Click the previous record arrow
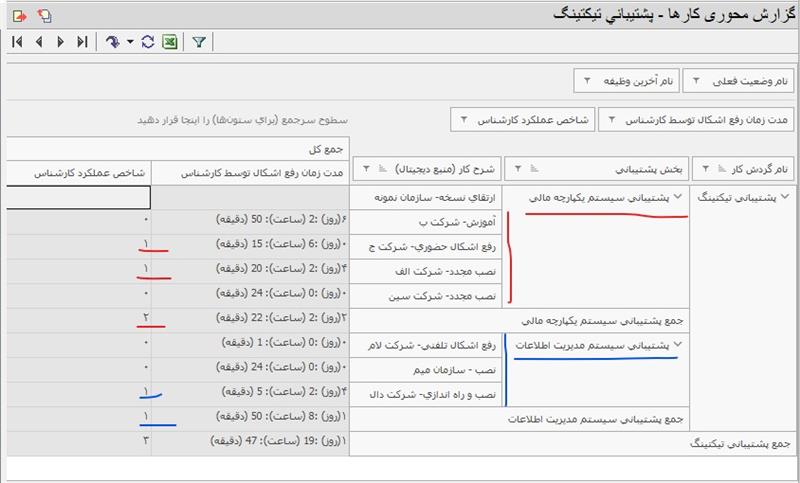Screen dimensions: 800x483 39,43
